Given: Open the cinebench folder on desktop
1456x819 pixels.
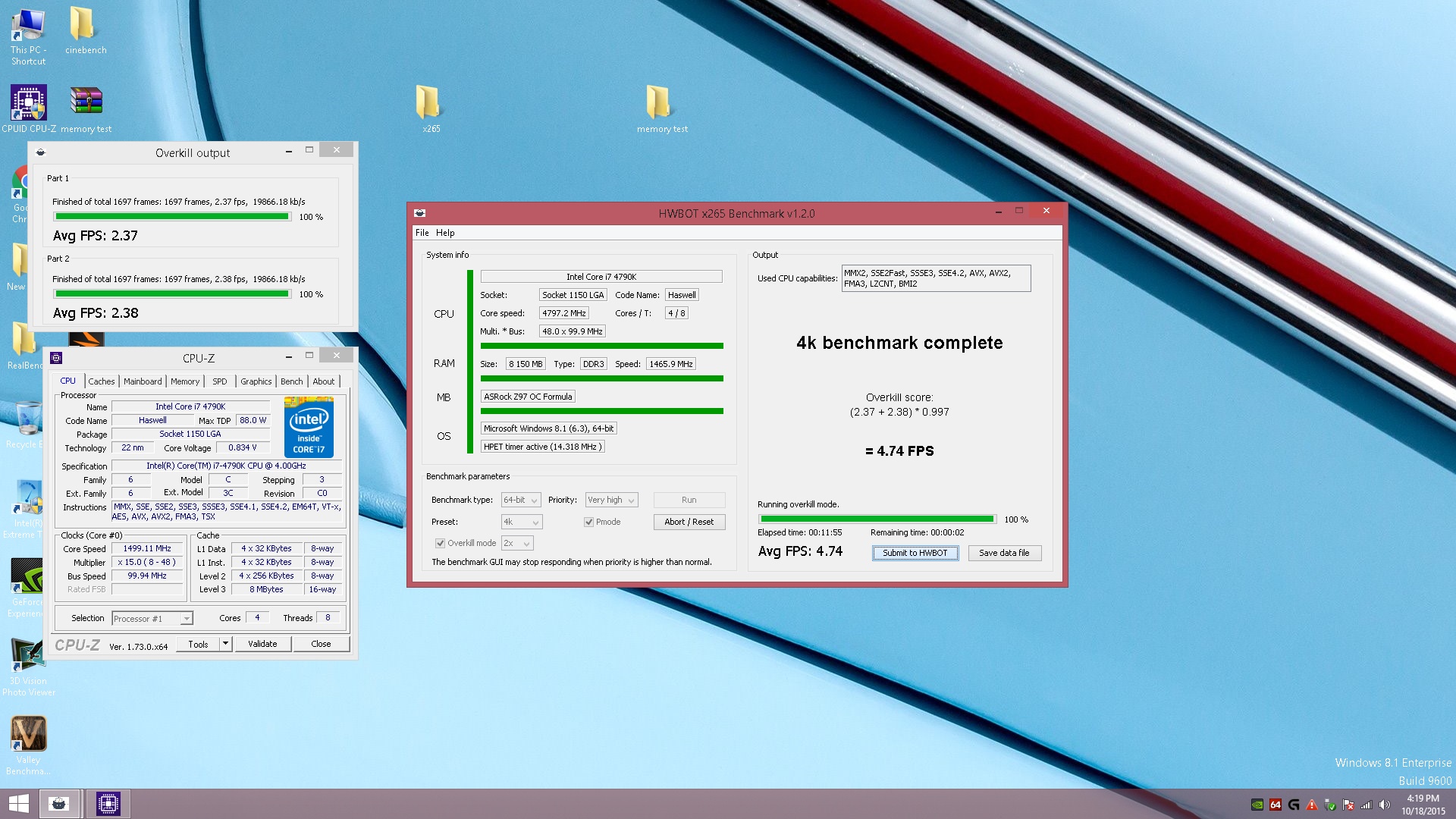Looking at the screenshot, I should pos(82,25).
